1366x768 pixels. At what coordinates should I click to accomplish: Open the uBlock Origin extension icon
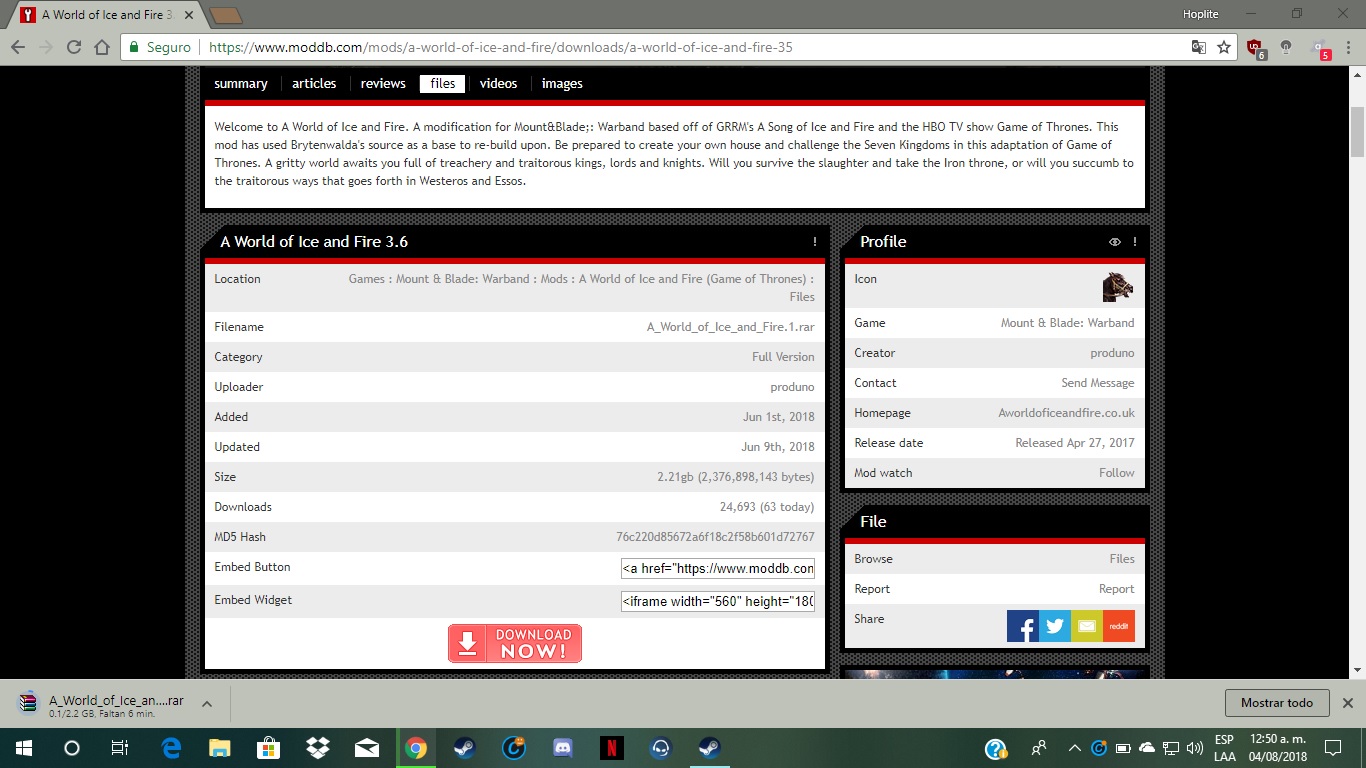coord(1255,48)
